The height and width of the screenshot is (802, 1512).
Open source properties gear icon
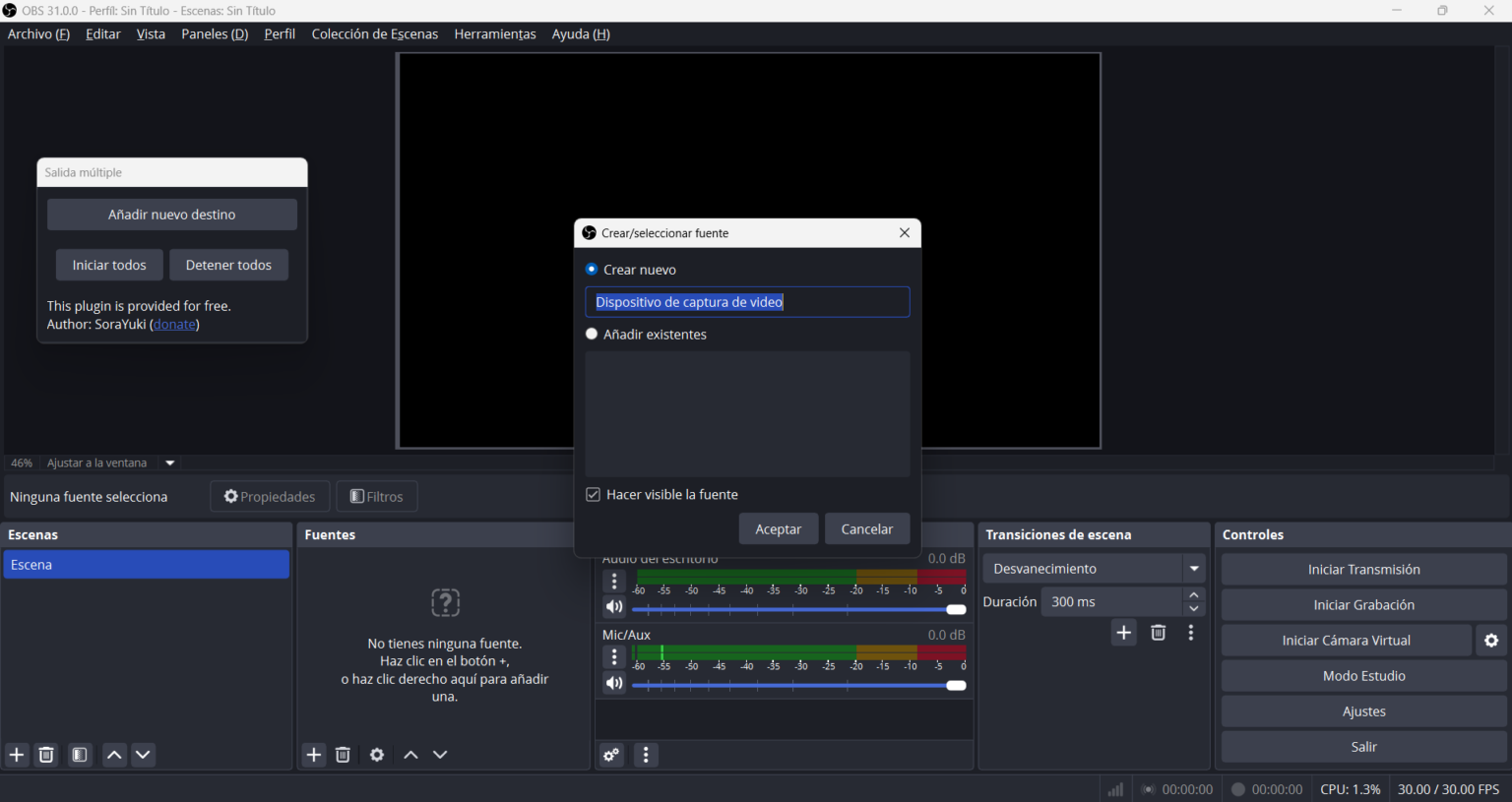click(x=377, y=755)
